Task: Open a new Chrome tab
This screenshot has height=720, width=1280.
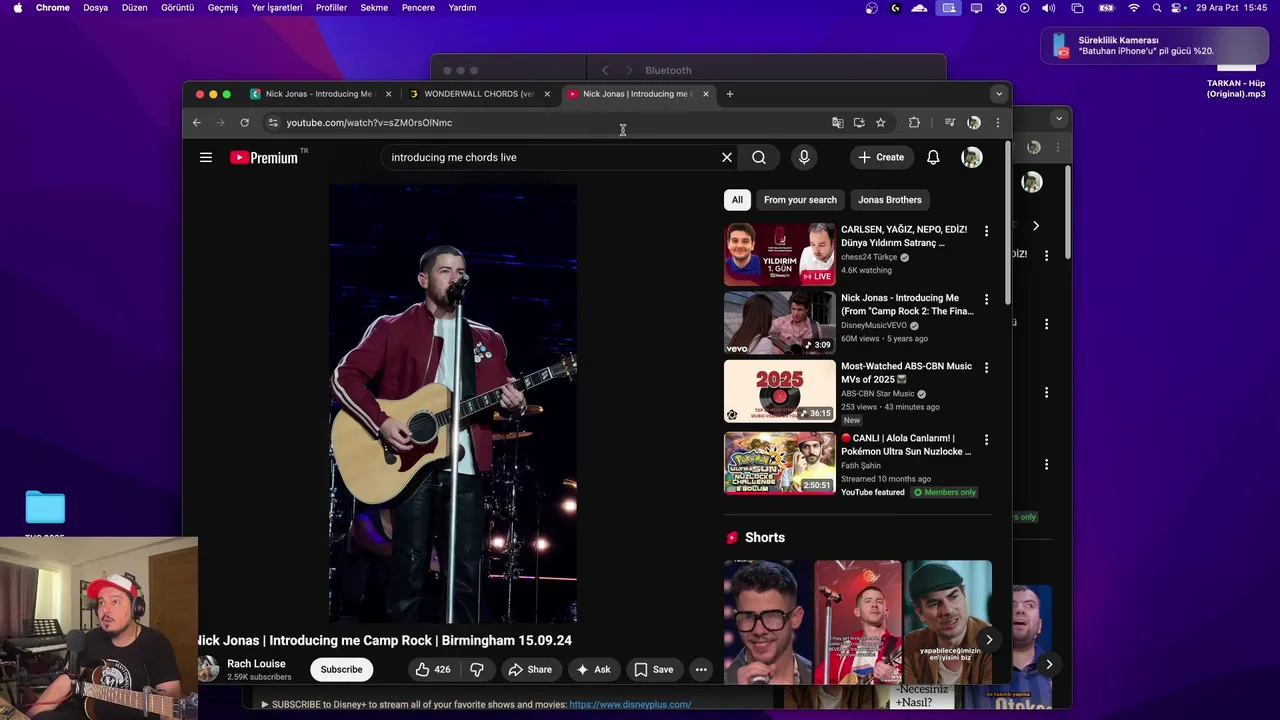Action: 730,94
